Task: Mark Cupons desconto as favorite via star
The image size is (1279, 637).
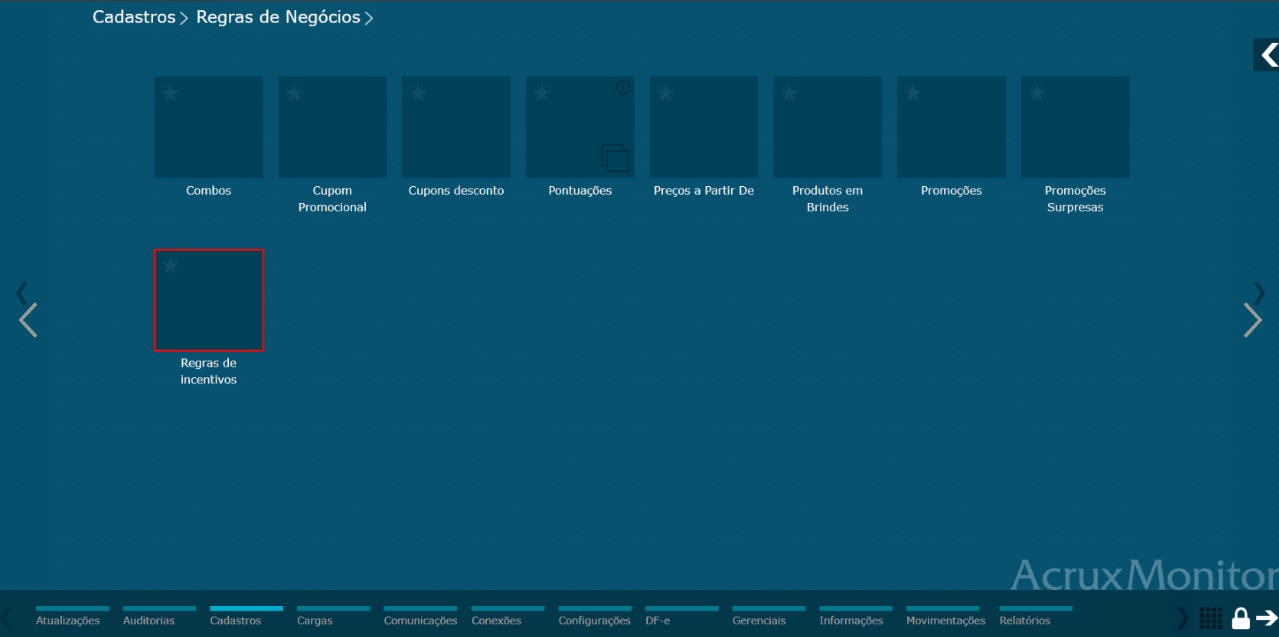Action: click(x=418, y=93)
